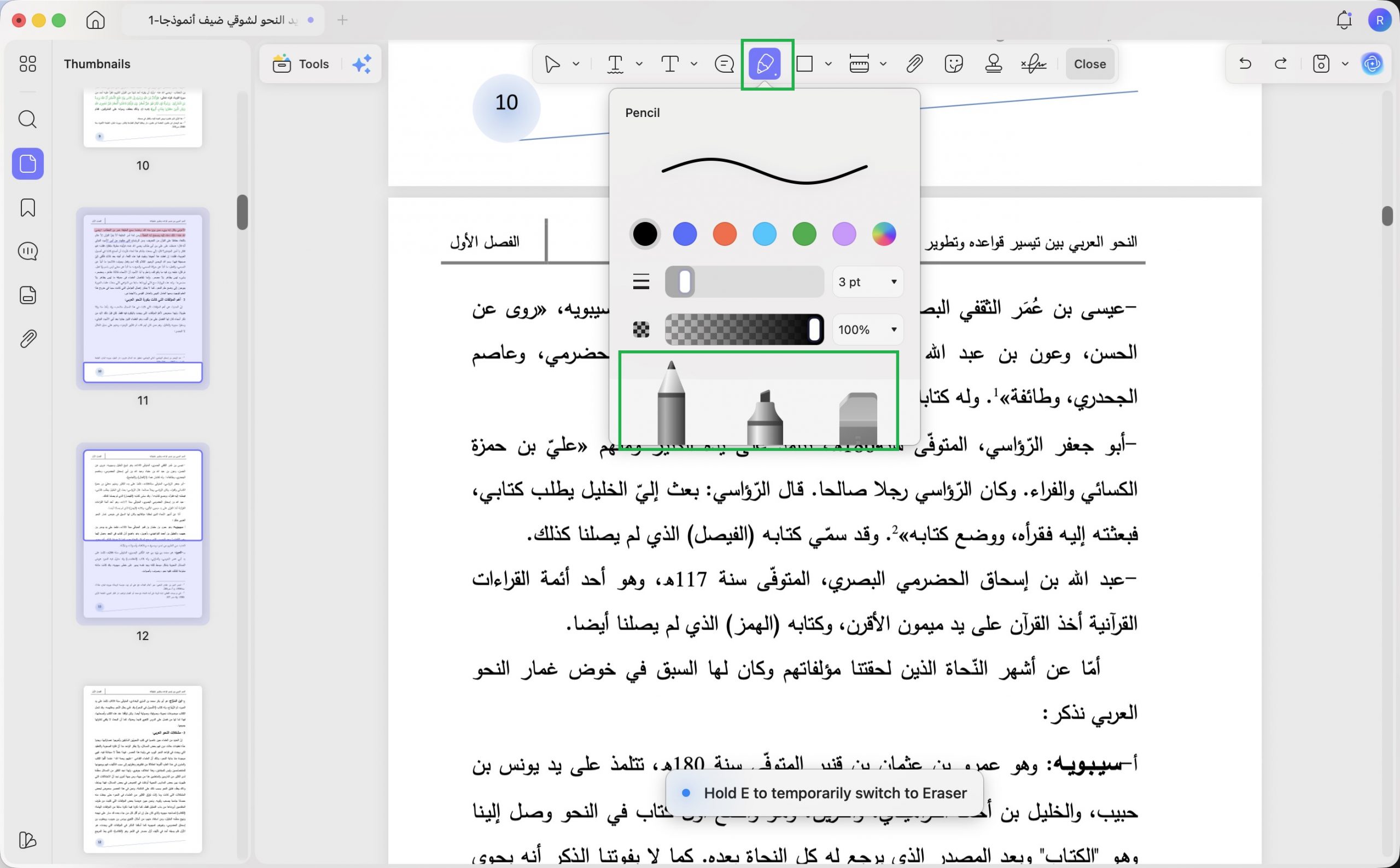Click the page number 10 circle

506,107
